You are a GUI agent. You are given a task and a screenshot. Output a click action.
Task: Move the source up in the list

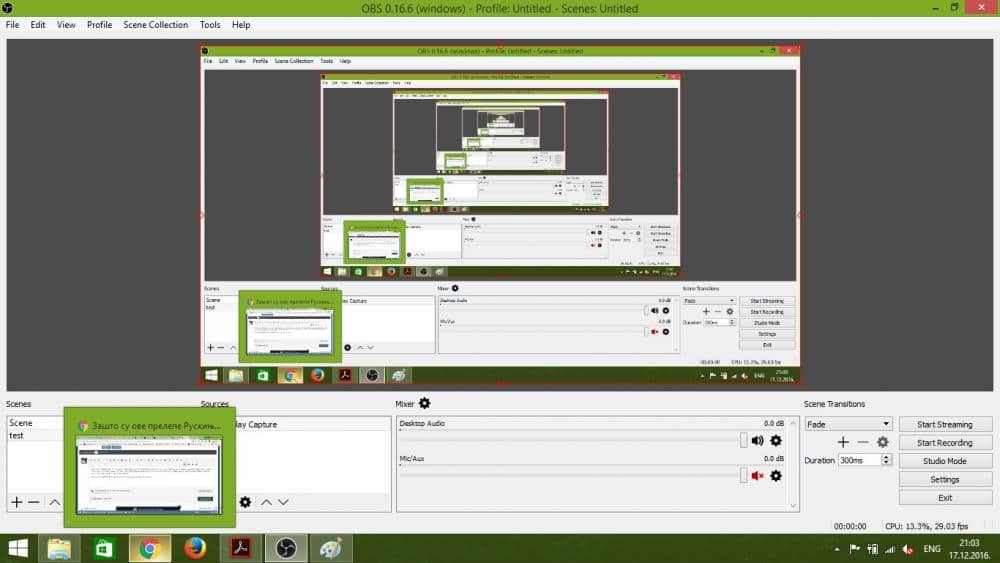[266, 502]
